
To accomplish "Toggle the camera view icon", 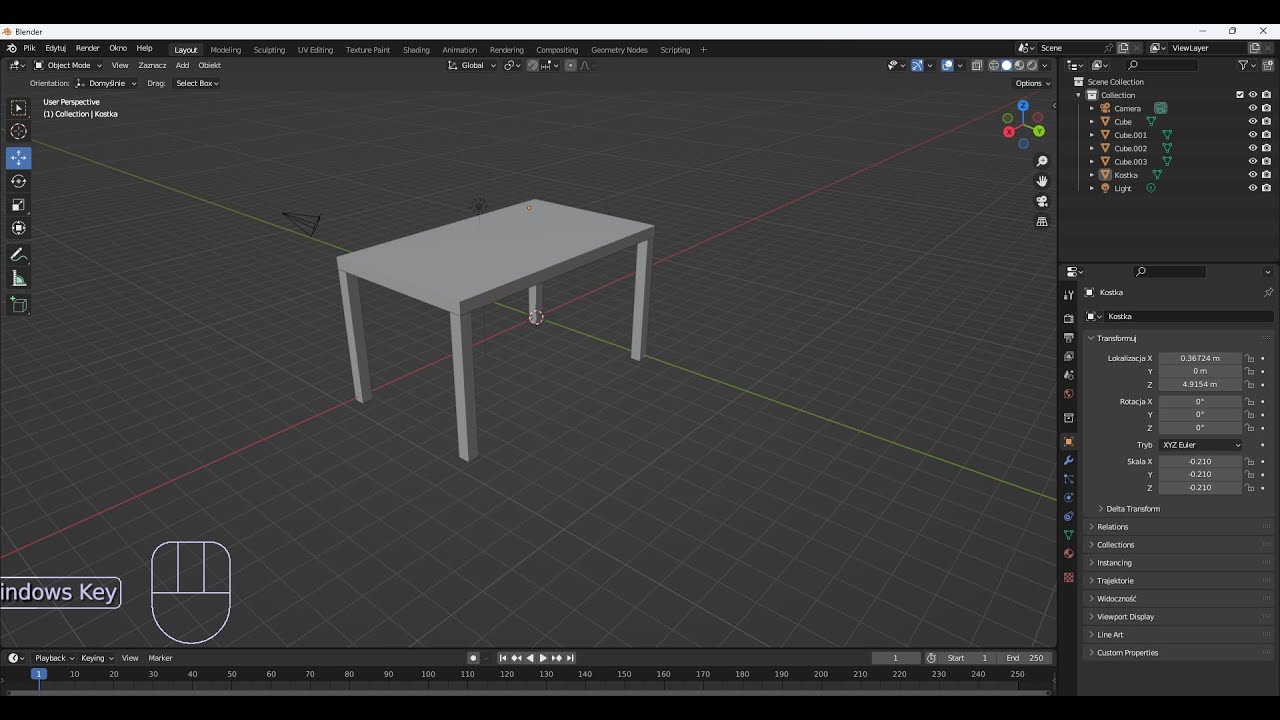I will 1042,201.
